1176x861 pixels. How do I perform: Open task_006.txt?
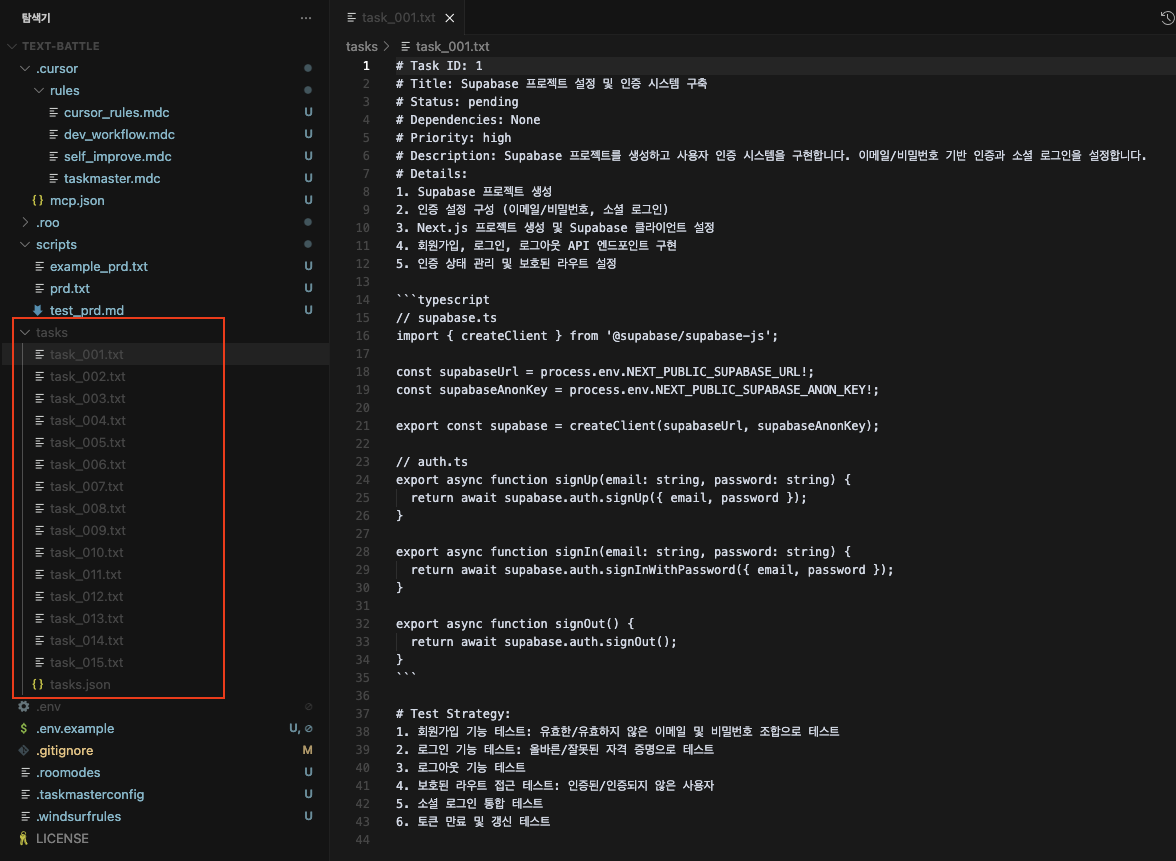coord(87,464)
